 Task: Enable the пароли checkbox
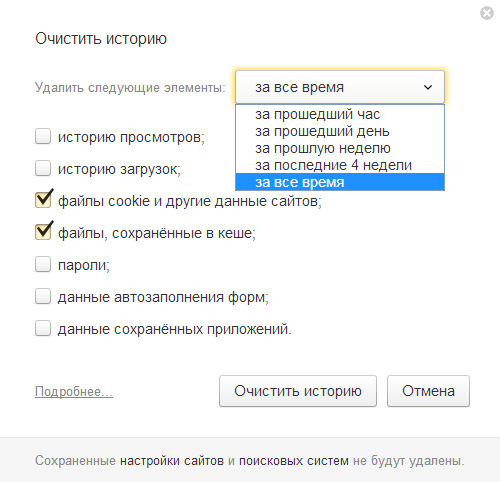(43, 265)
